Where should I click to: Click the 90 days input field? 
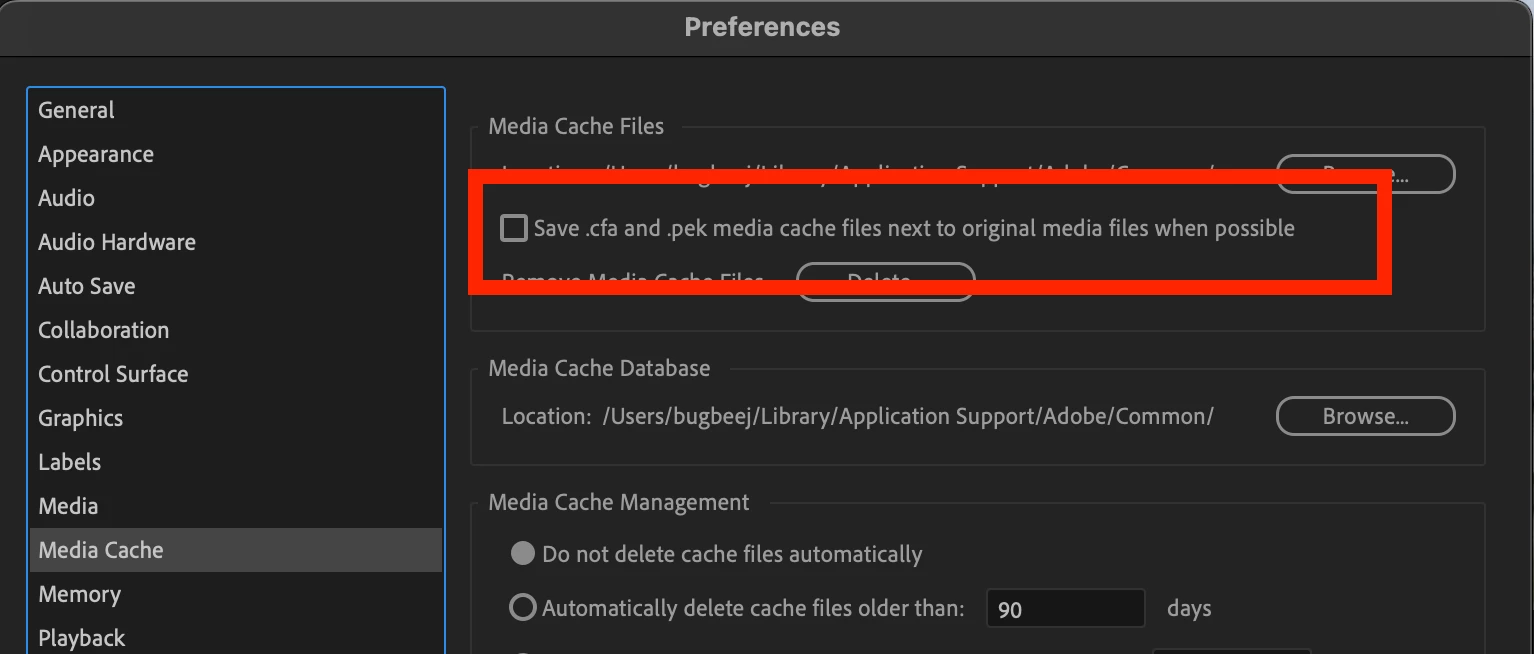tap(1064, 608)
